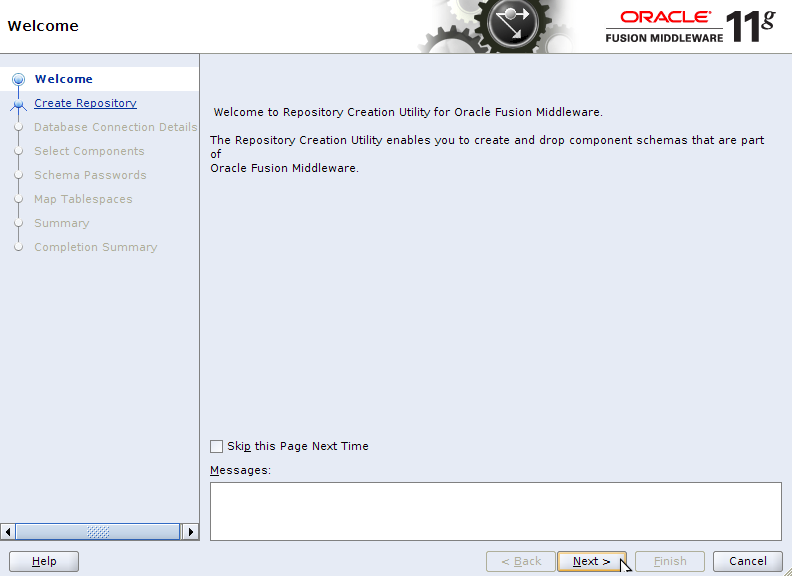Click the Create Repository step marker icon
Viewport: 792px width, 576px height.
click(x=19, y=104)
